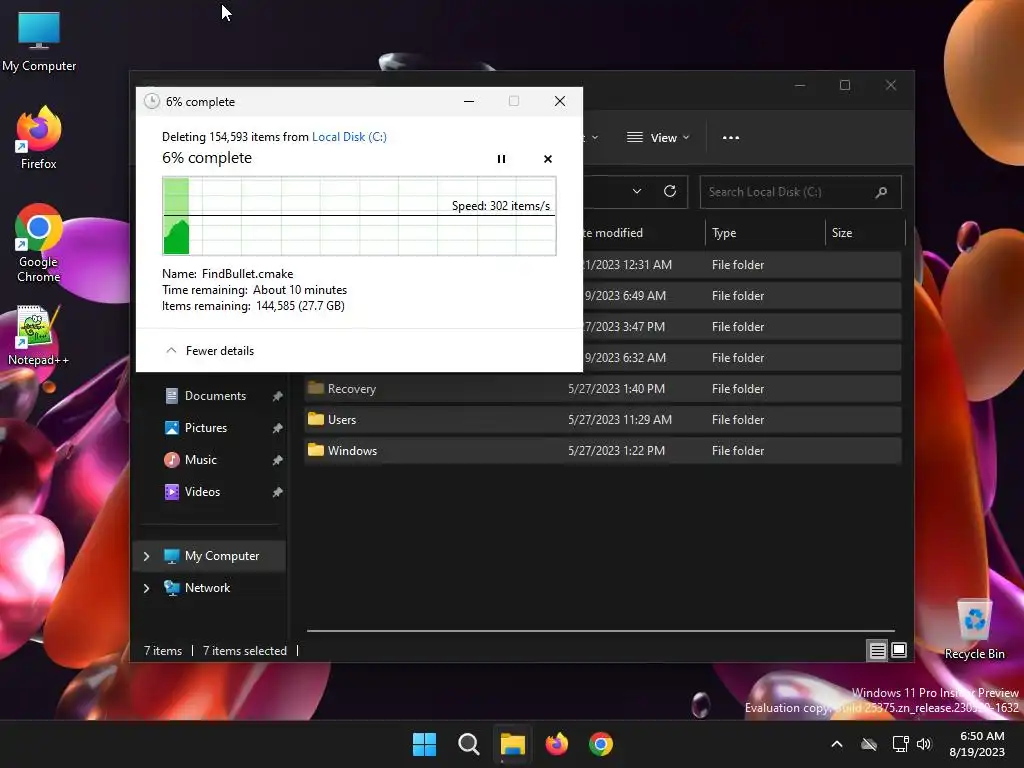Click the horizontal scrollbar in file list
Viewport: 1024px width, 768px height.
point(600,631)
